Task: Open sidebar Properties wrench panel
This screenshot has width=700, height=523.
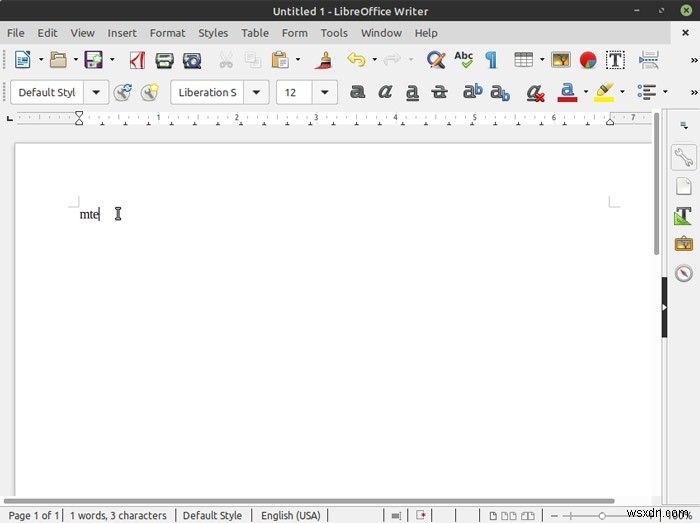Action: [683, 157]
